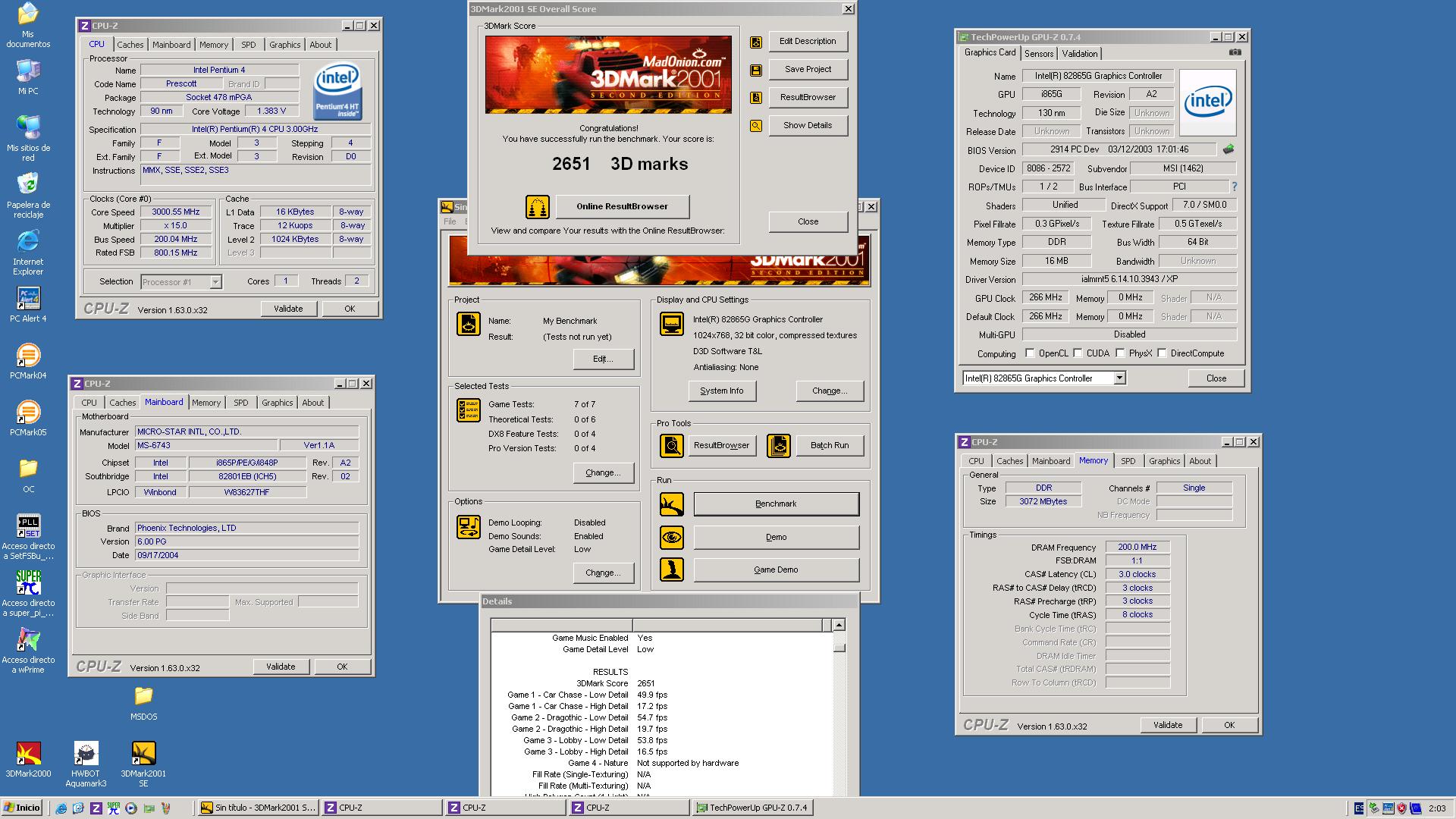Click the Internet Explorer quick launch icon
The width and height of the screenshot is (1456, 819).
[61, 808]
